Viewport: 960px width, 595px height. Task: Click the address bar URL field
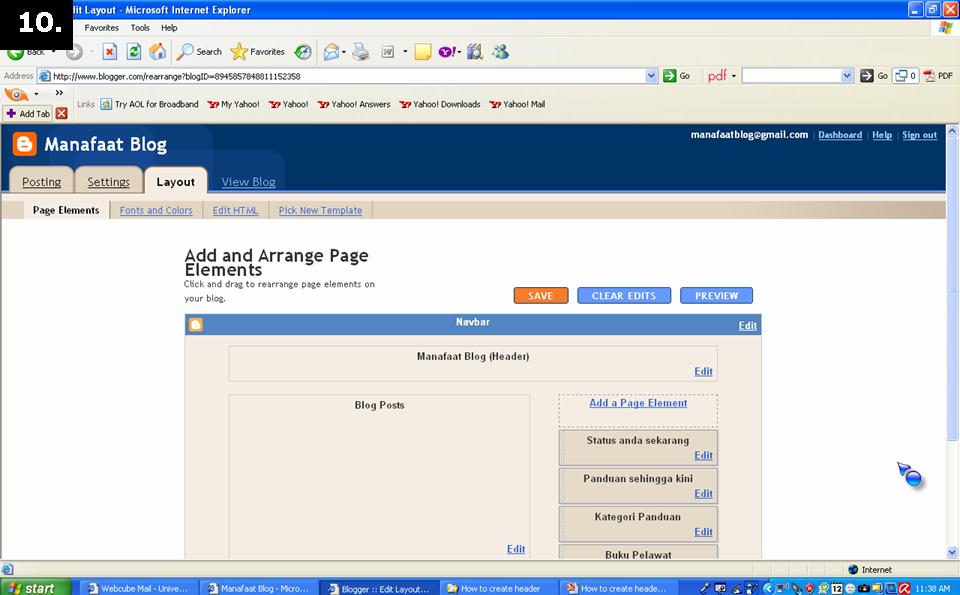347,76
